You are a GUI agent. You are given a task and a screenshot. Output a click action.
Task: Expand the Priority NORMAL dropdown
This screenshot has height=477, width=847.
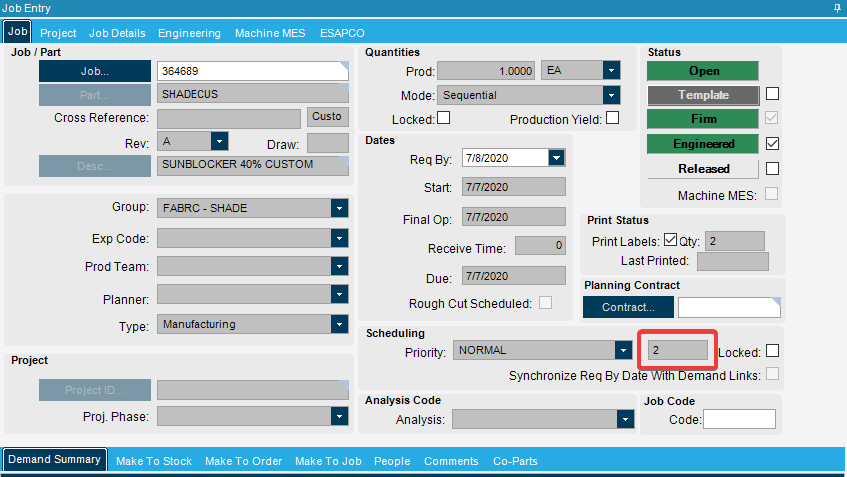tap(623, 350)
